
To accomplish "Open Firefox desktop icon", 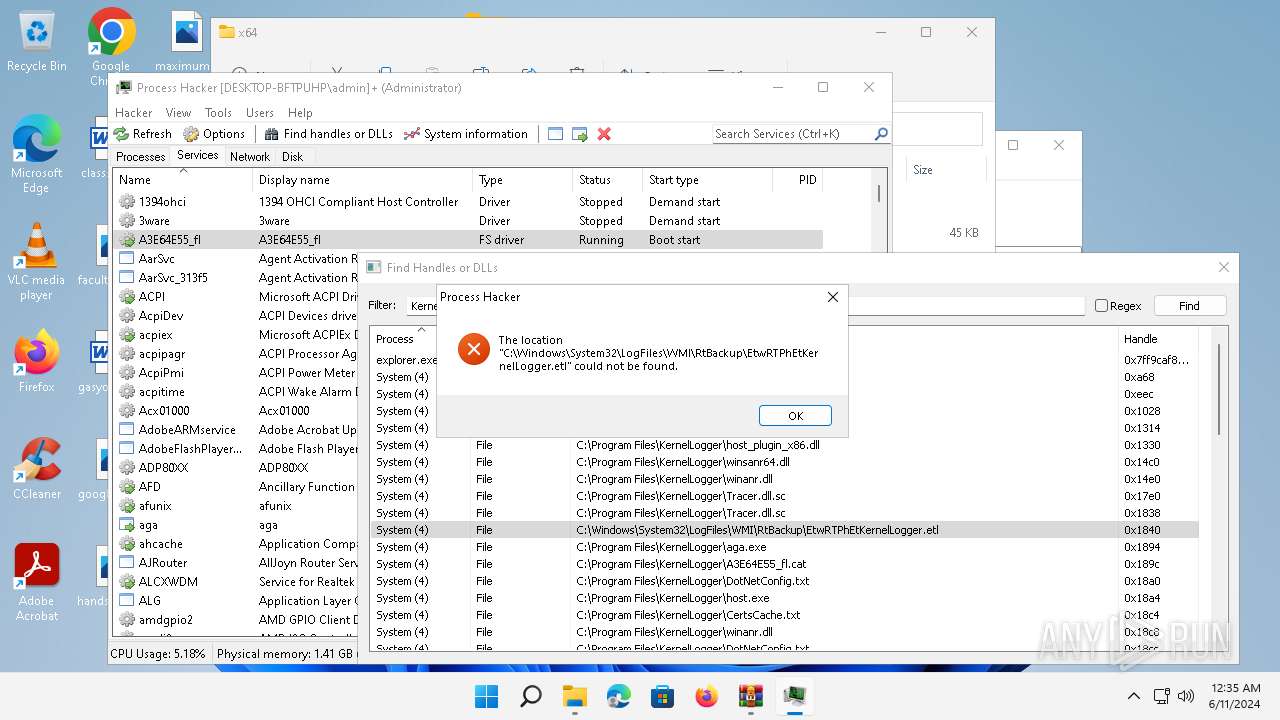I will click(x=37, y=361).
